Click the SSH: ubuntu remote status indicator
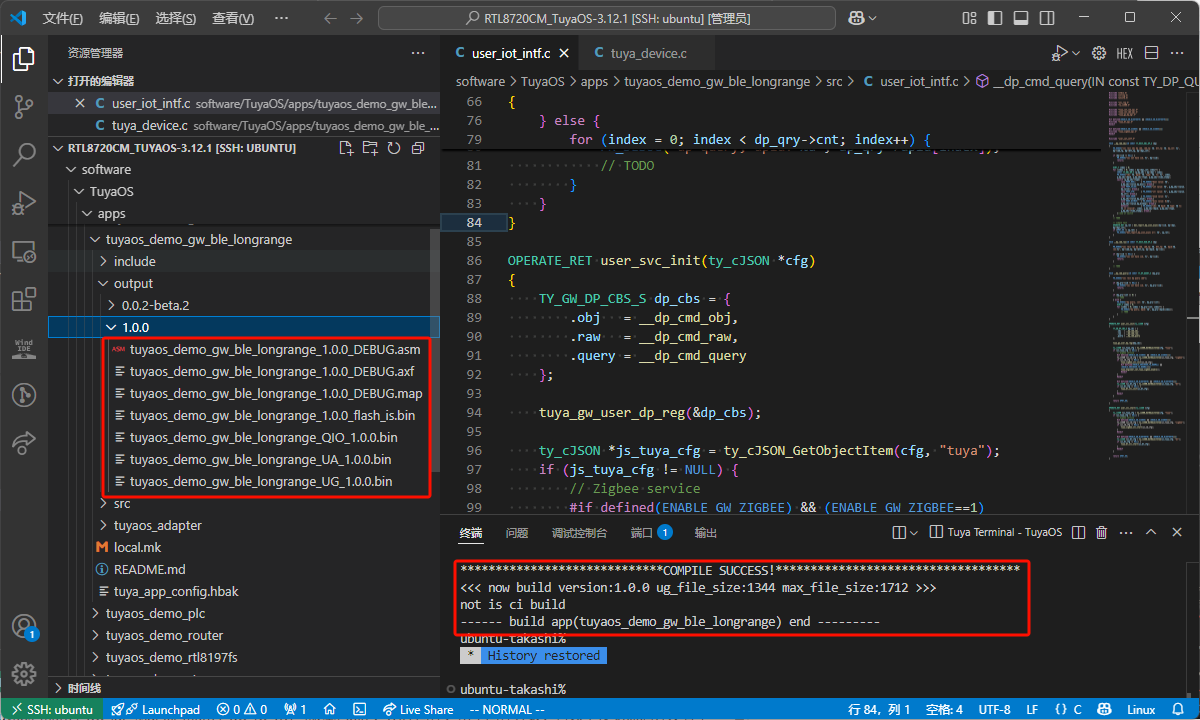 [52, 709]
